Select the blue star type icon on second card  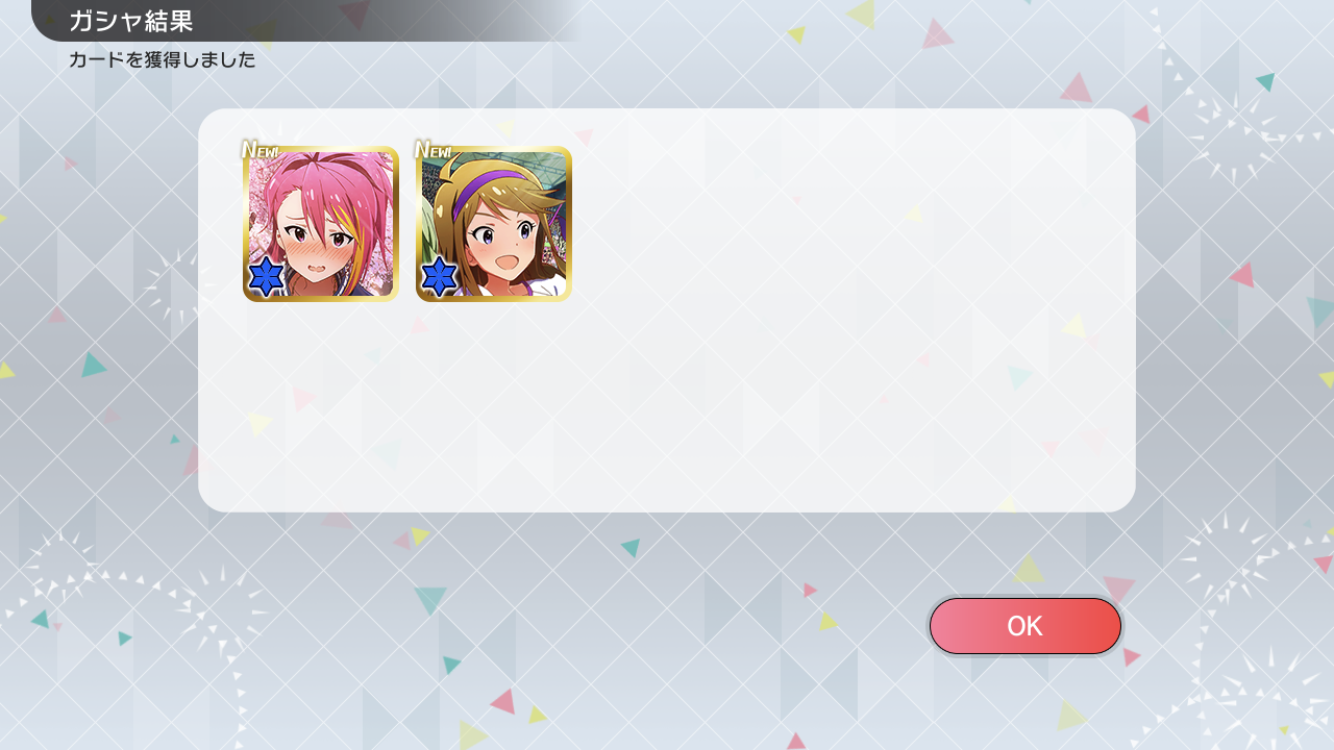[440, 277]
